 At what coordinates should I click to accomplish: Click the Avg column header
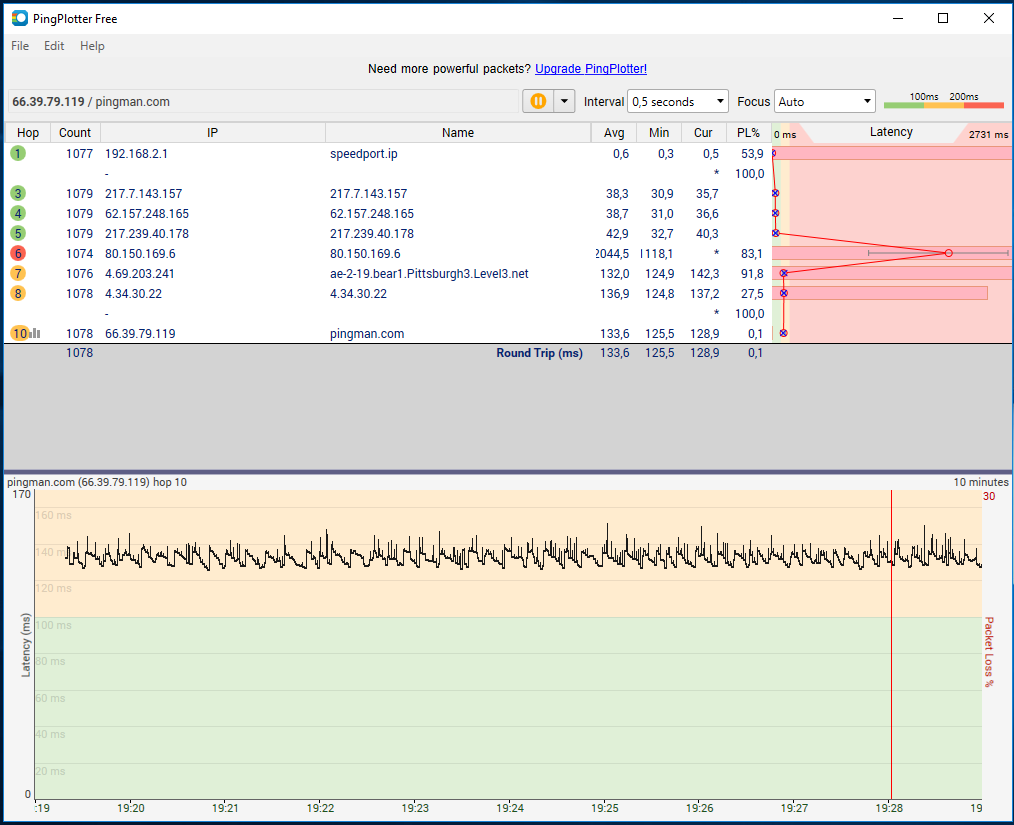coord(614,133)
